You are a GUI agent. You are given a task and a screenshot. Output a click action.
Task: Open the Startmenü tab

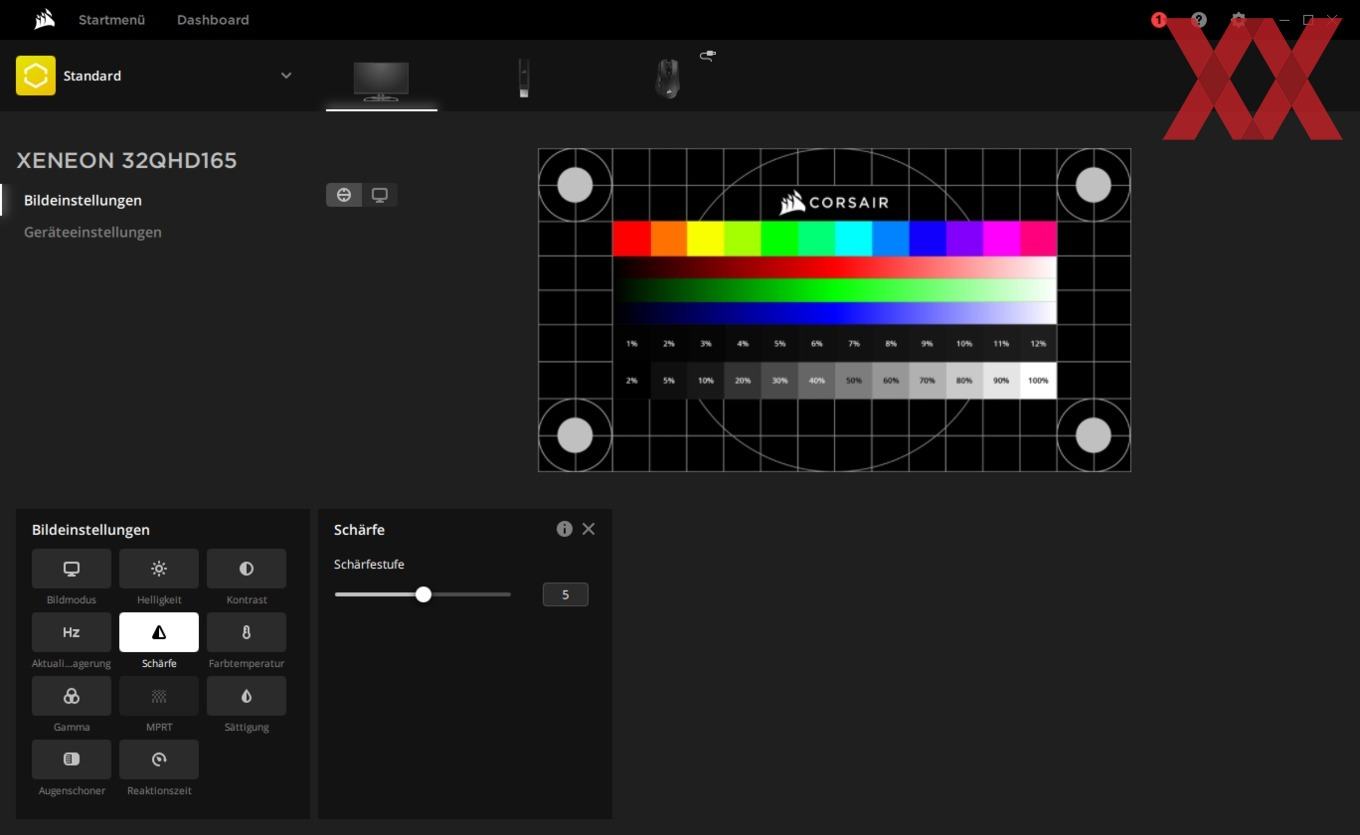click(112, 19)
